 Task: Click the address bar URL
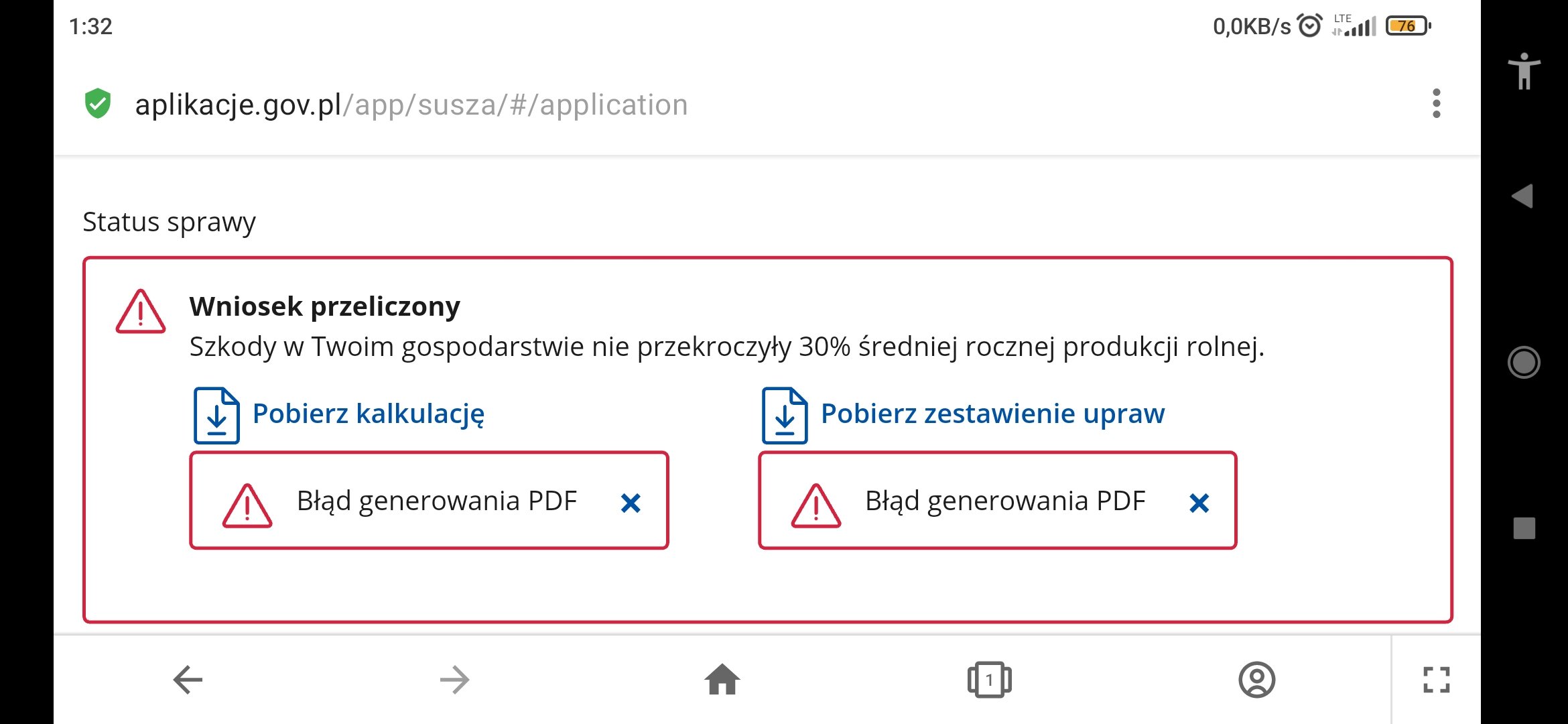click(x=411, y=105)
